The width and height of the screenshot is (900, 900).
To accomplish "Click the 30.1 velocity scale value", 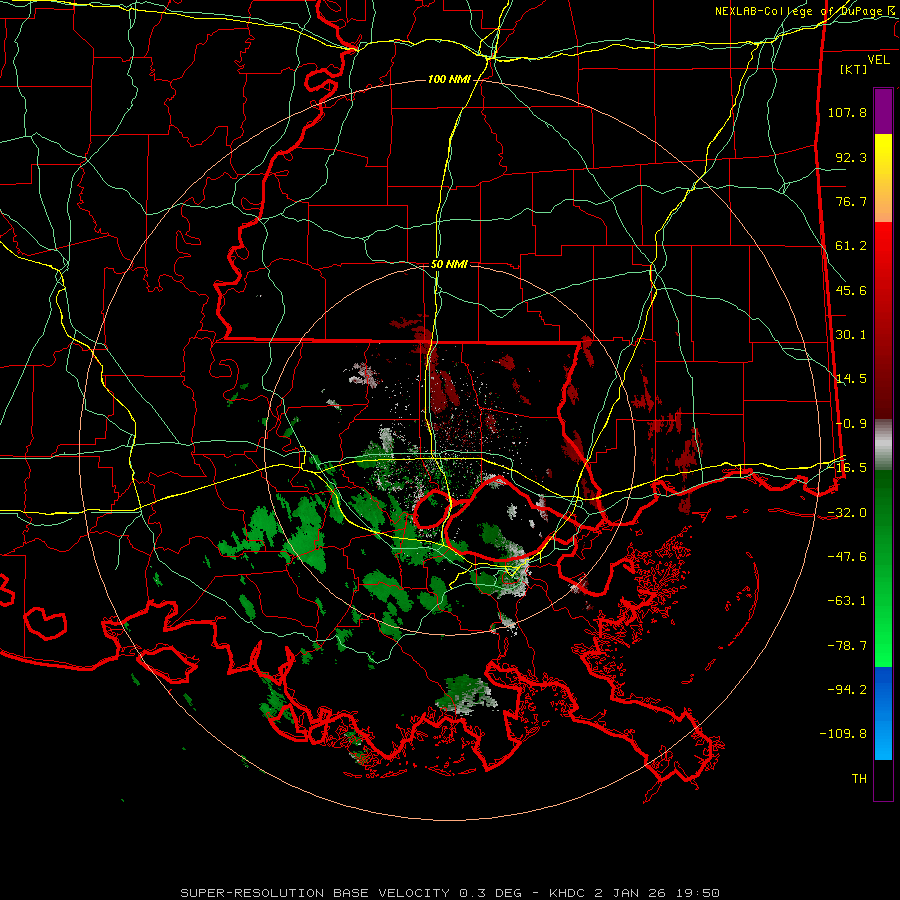I will (851, 335).
